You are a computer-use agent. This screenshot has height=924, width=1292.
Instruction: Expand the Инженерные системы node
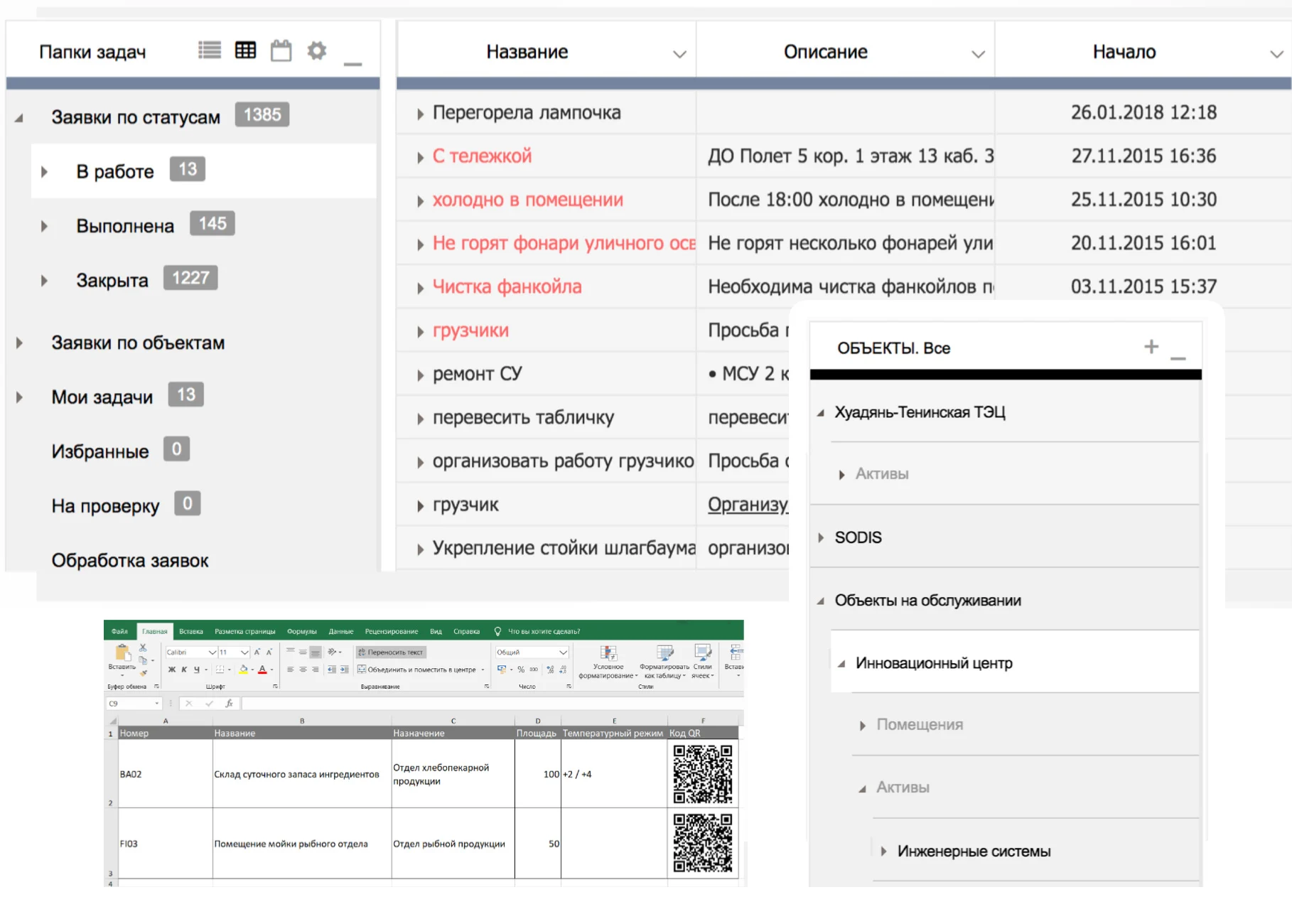[883, 852]
